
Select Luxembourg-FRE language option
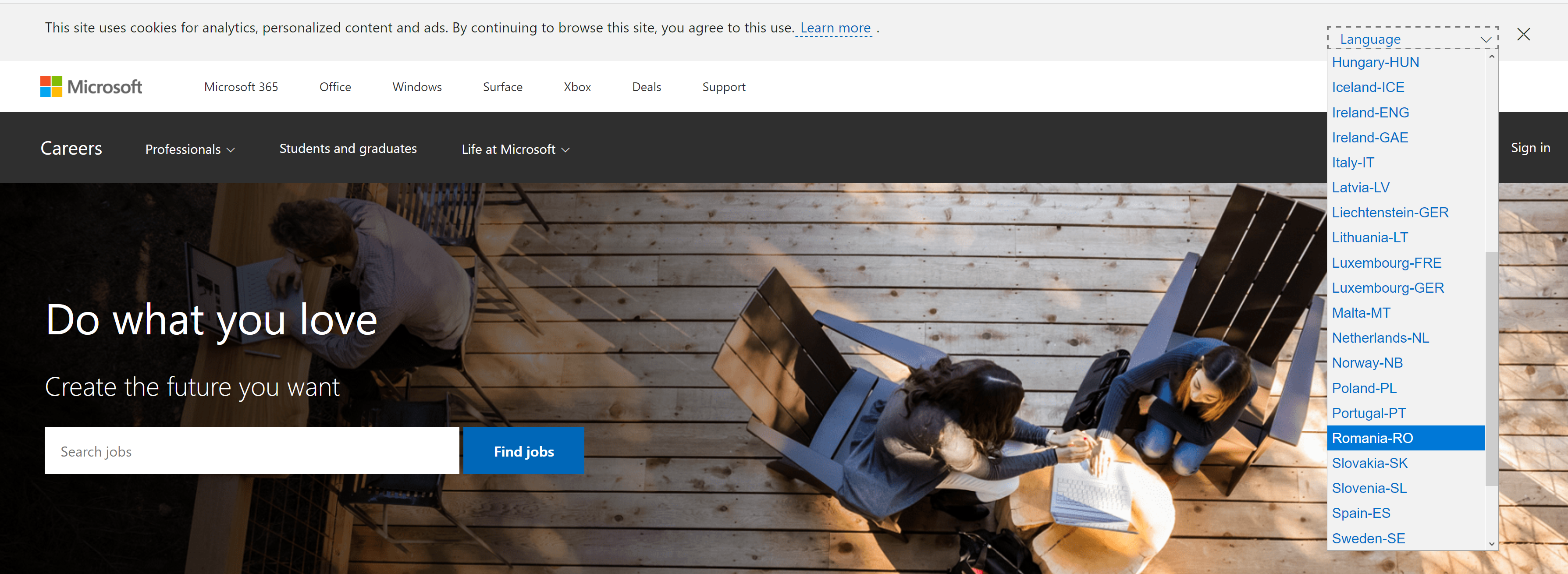click(x=1406, y=263)
